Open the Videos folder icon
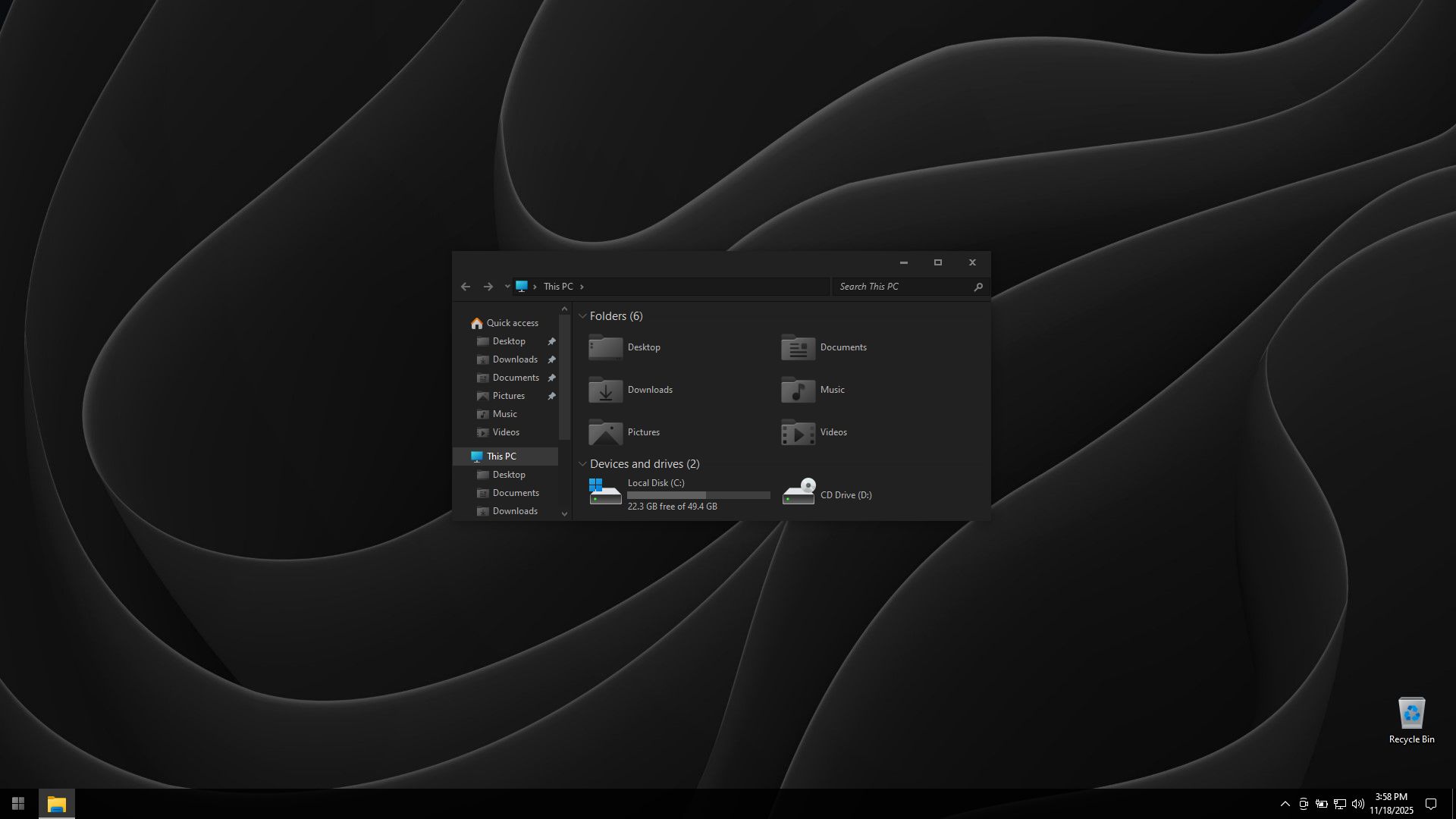The width and height of the screenshot is (1456, 819). click(x=798, y=432)
